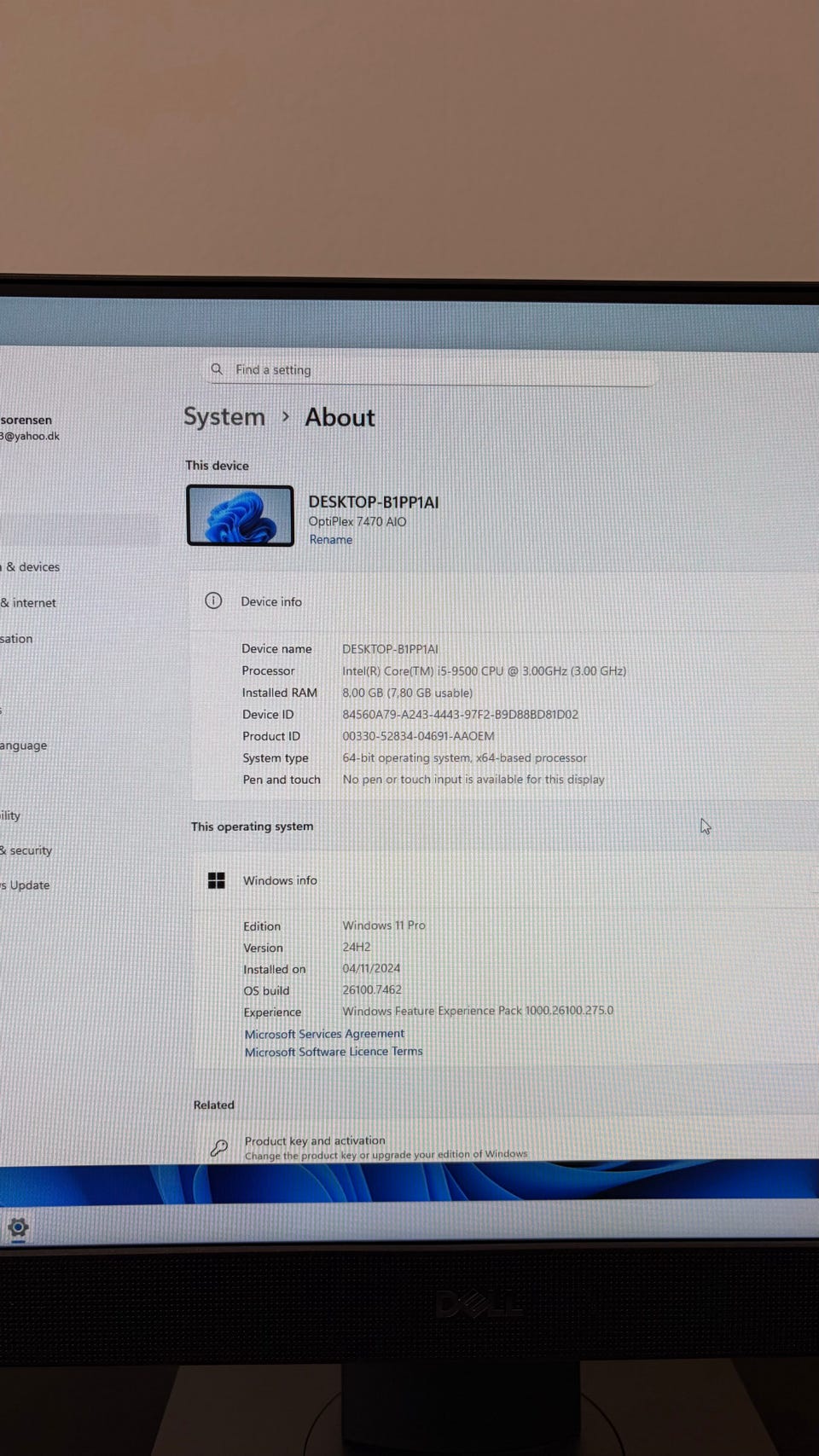
Task: Open Microsoft Software Licence Terms link
Action: click(334, 1052)
